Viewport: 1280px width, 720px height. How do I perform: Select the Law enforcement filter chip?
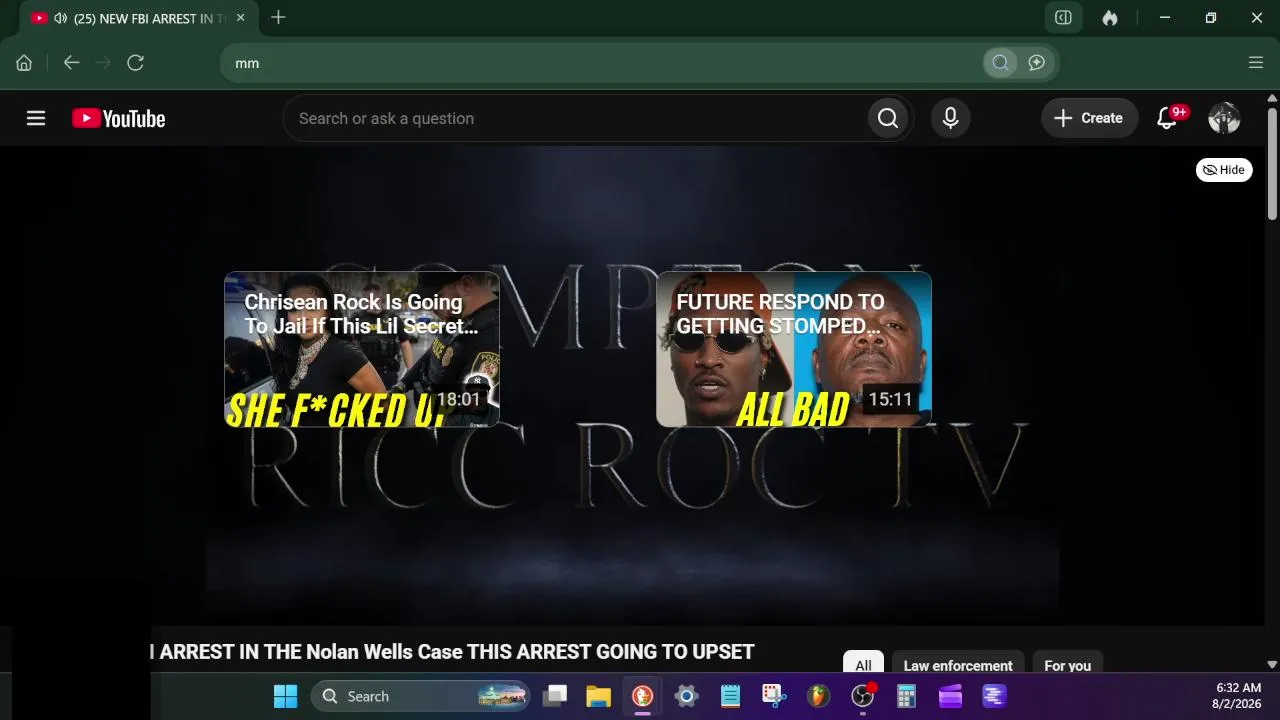click(958, 663)
